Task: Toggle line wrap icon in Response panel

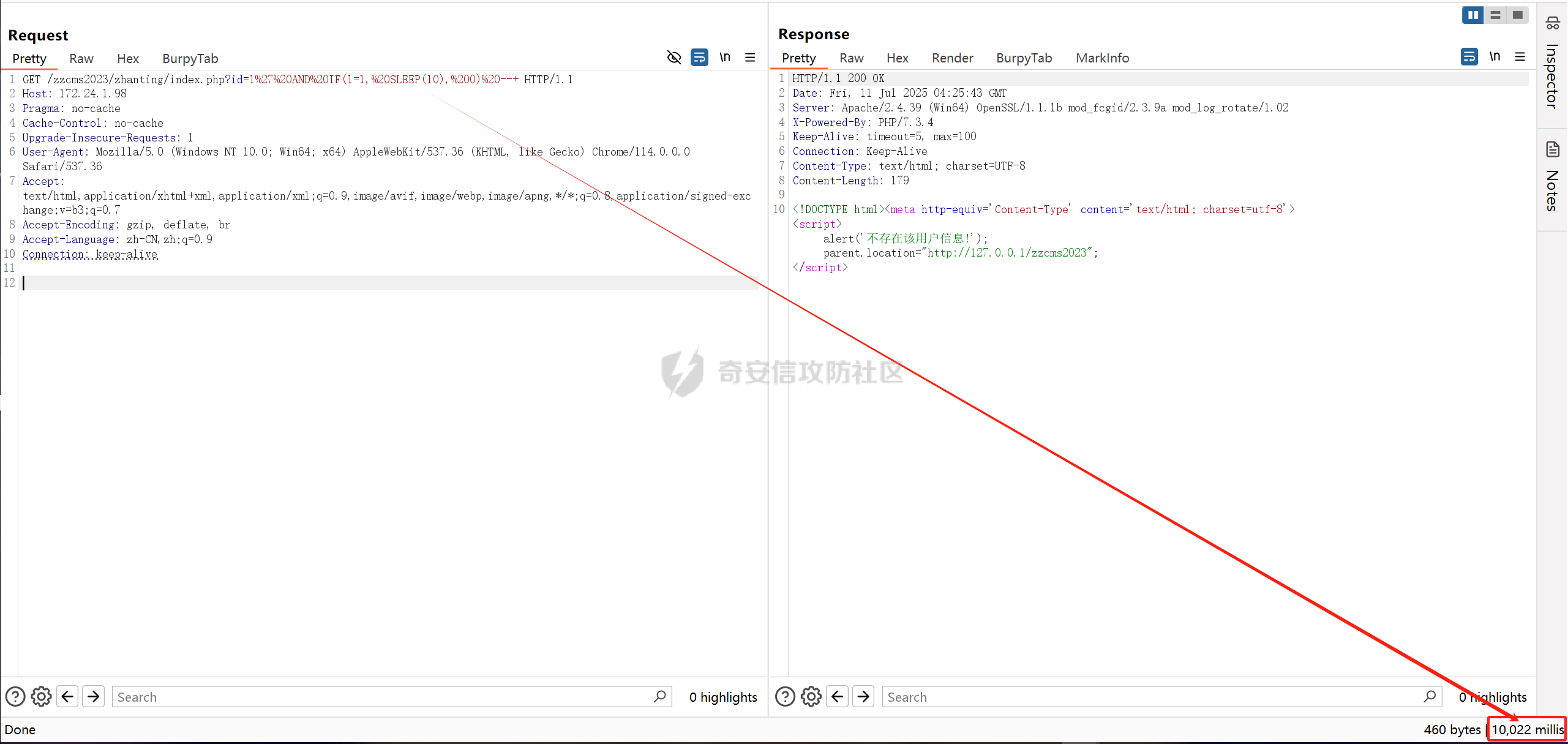Action: [x=1469, y=57]
